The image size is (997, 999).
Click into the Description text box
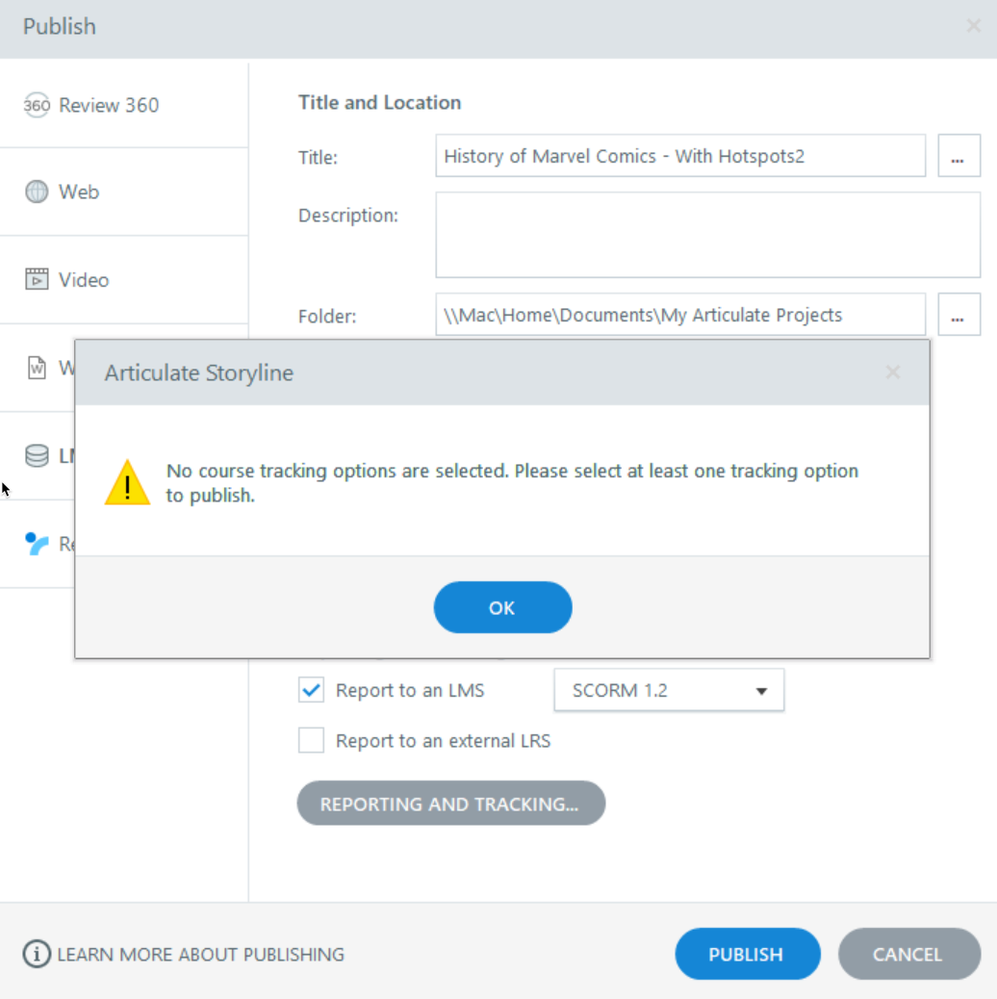click(707, 235)
